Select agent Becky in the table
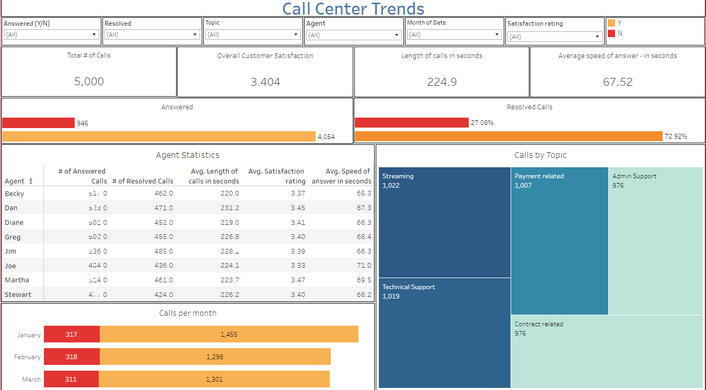The width and height of the screenshot is (706, 390). 14,194
